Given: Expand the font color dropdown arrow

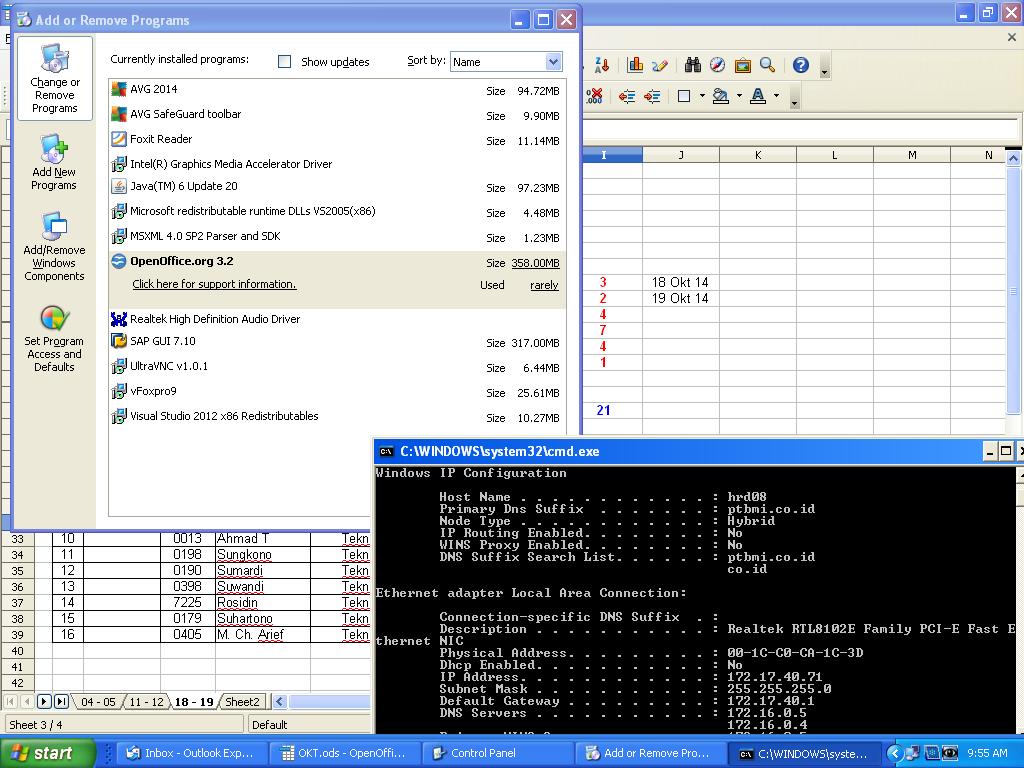Looking at the screenshot, I should point(776,96).
